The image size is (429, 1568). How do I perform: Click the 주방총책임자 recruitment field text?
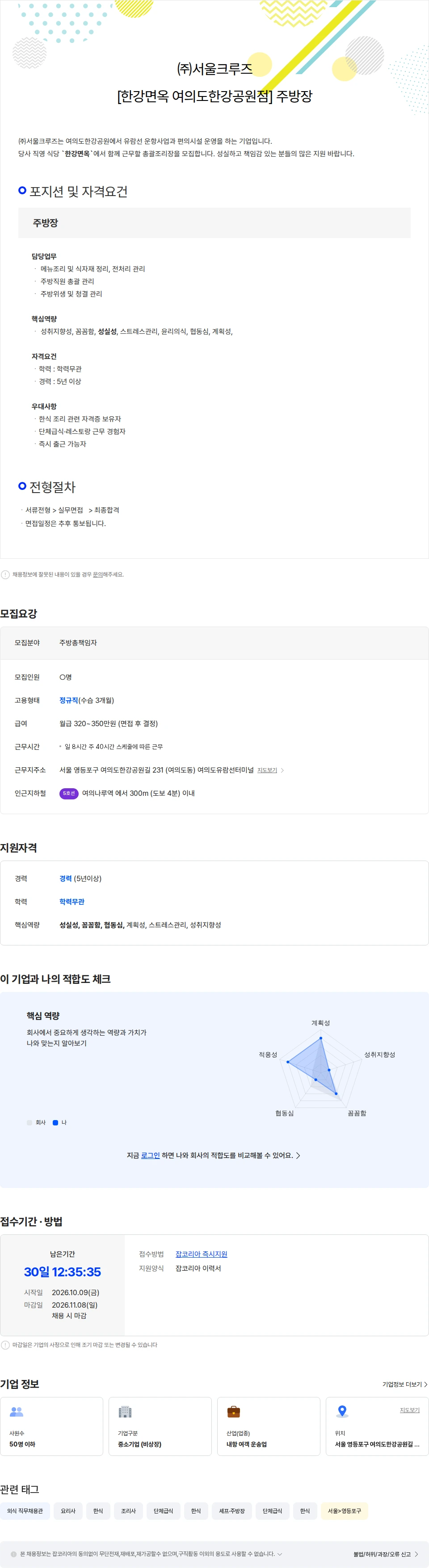[78, 643]
